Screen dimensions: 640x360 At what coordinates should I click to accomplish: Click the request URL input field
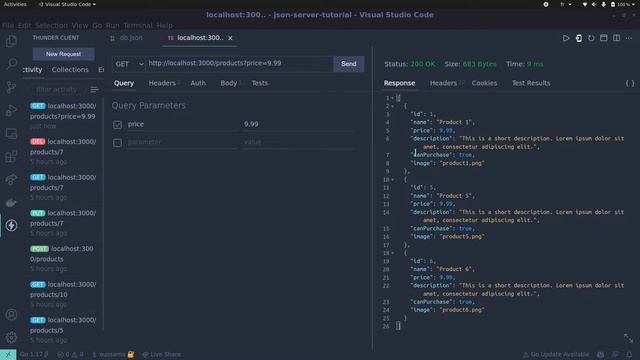coord(240,64)
